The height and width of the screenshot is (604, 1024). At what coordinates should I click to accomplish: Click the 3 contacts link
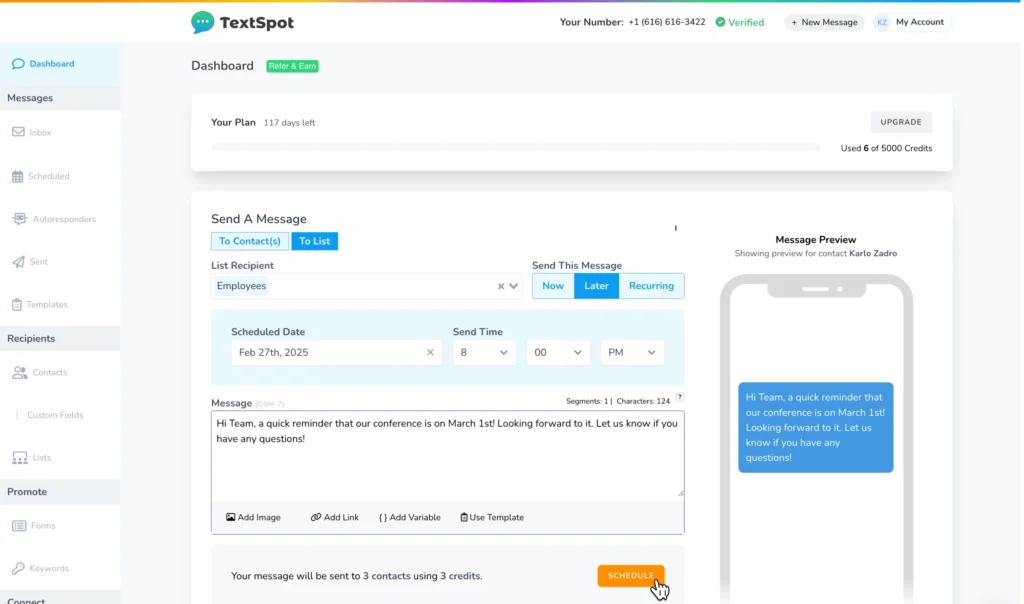[387, 576]
